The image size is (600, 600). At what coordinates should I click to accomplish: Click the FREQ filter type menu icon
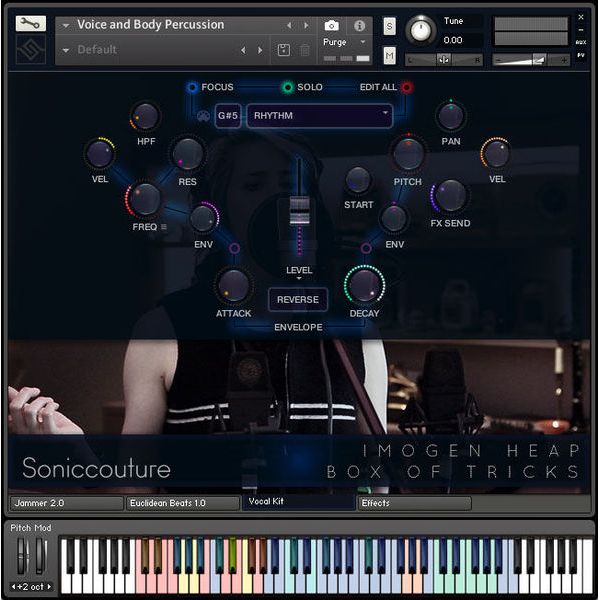coord(164,227)
